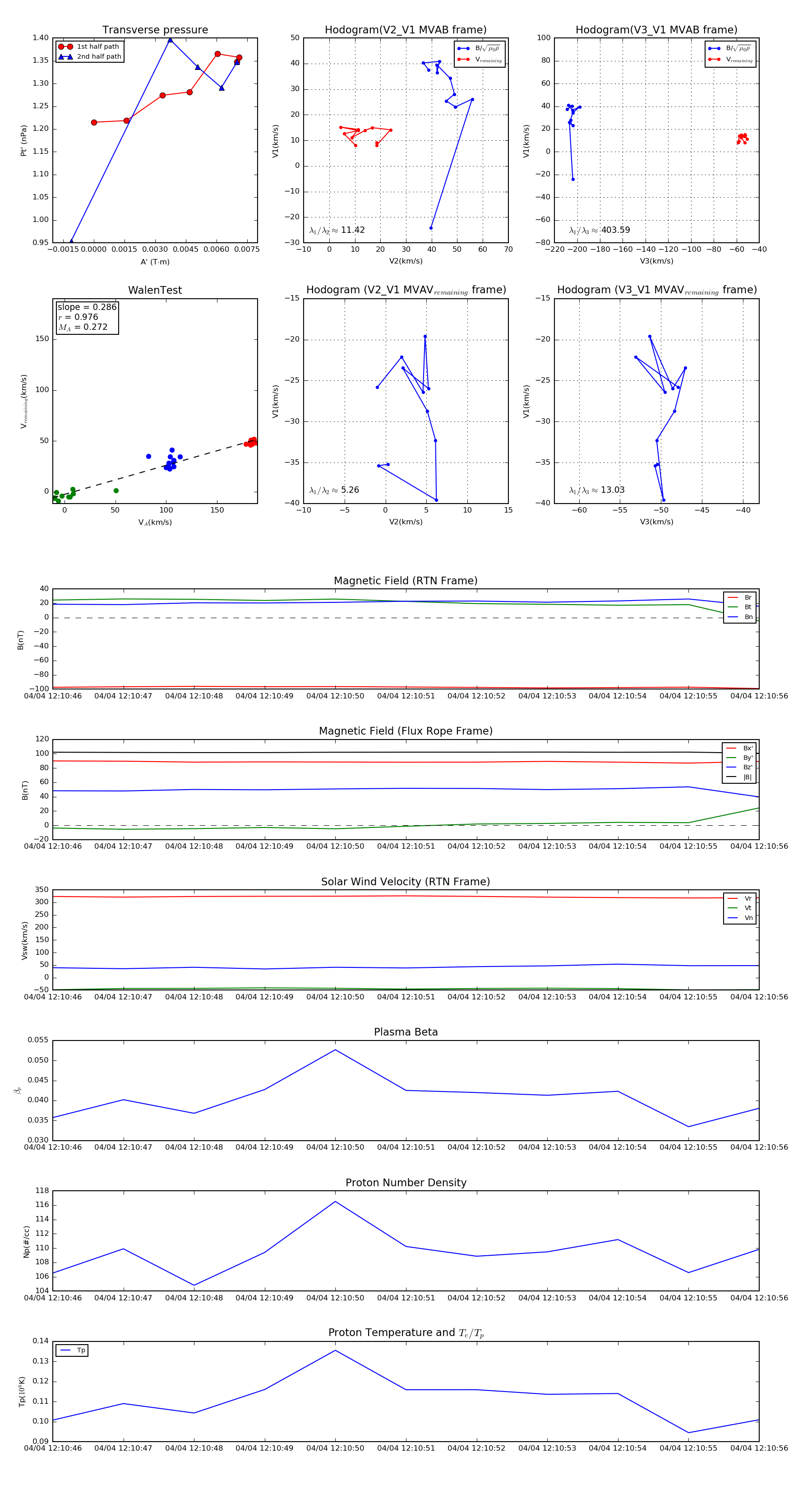812x1489 pixels.
Task: Click the 'Vr' legend entry
Action: click(740, 899)
